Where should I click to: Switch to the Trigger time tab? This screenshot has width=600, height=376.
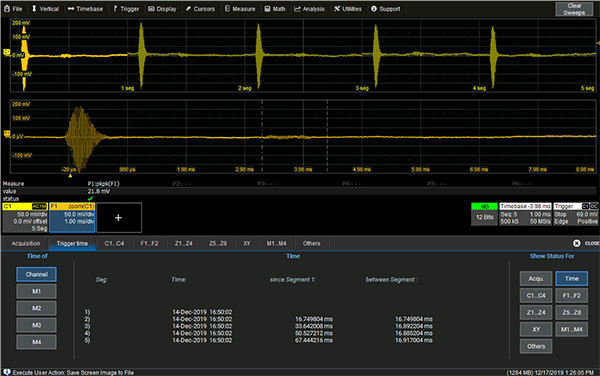coord(72,244)
